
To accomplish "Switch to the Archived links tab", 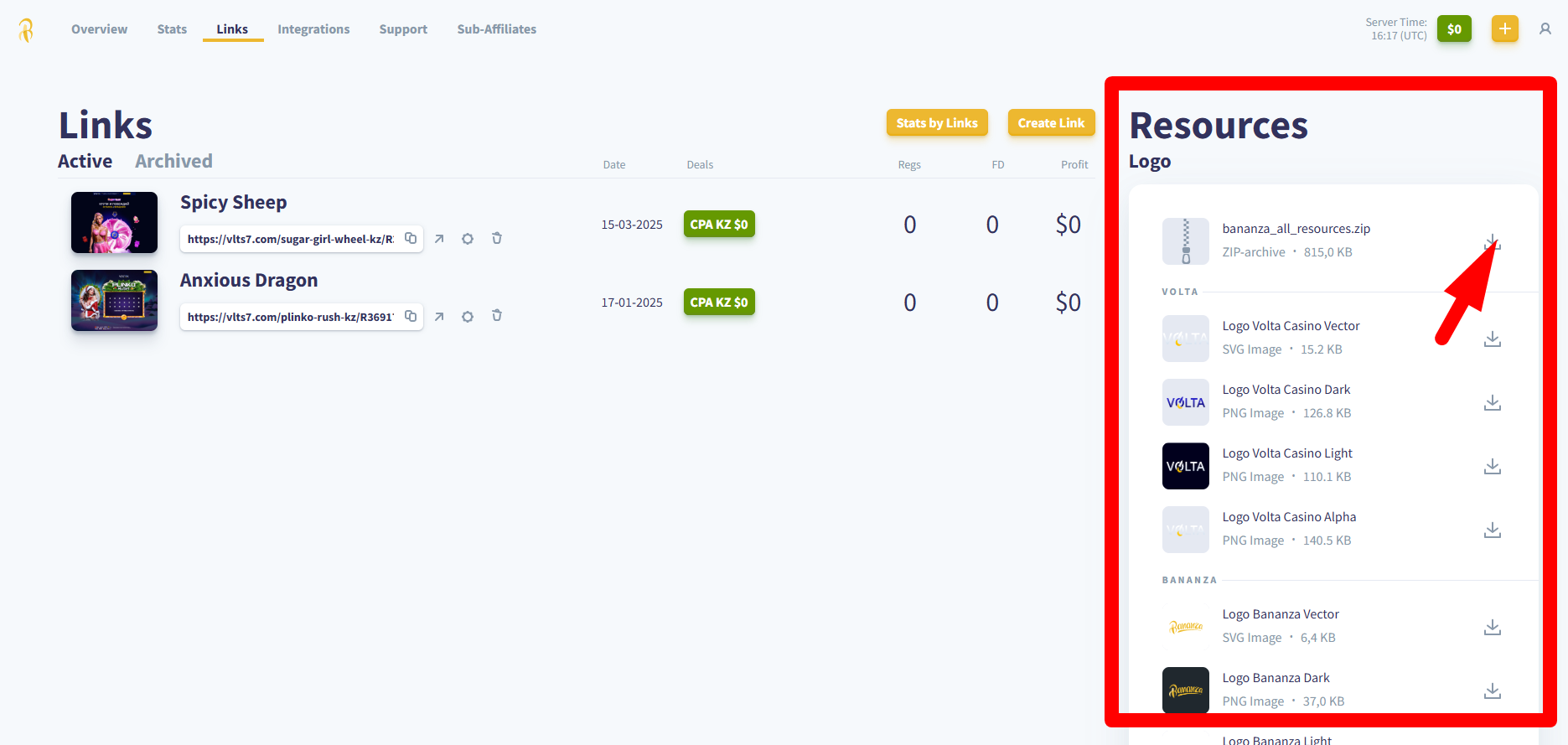I will point(173,161).
